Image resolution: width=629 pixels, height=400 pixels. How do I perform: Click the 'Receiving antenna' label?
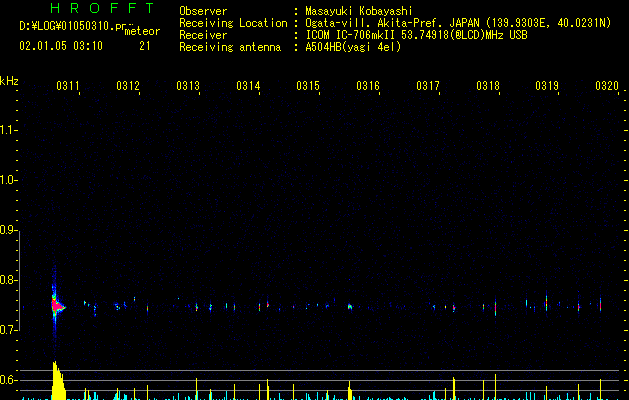point(230,47)
